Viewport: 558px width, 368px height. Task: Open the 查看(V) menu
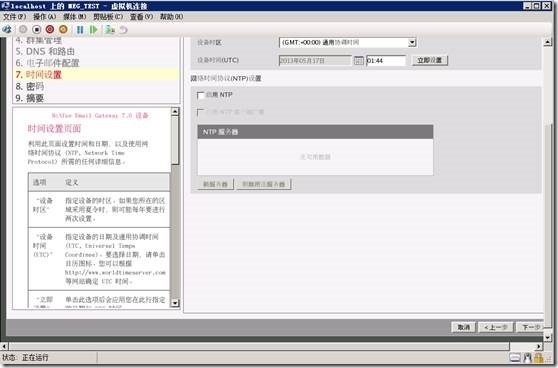click(141, 16)
